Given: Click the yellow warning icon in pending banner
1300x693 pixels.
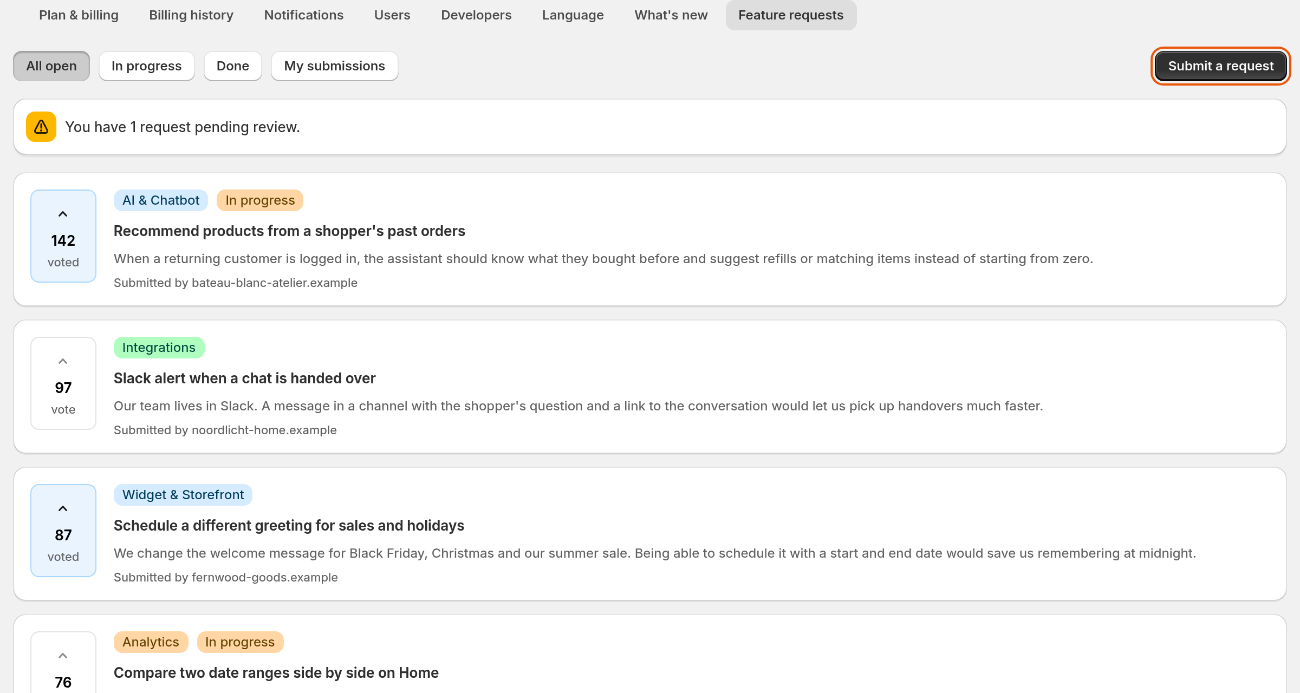Looking at the screenshot, I should click(41, 127).
